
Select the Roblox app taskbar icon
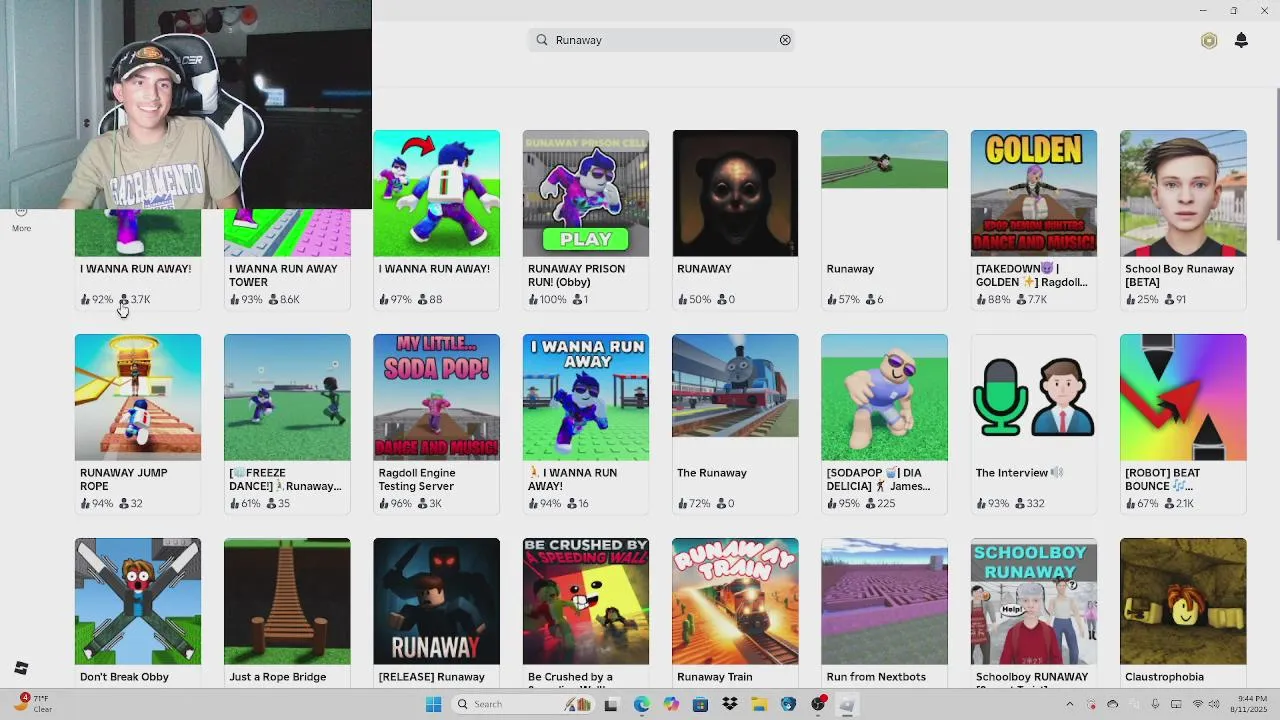point(847,704)
